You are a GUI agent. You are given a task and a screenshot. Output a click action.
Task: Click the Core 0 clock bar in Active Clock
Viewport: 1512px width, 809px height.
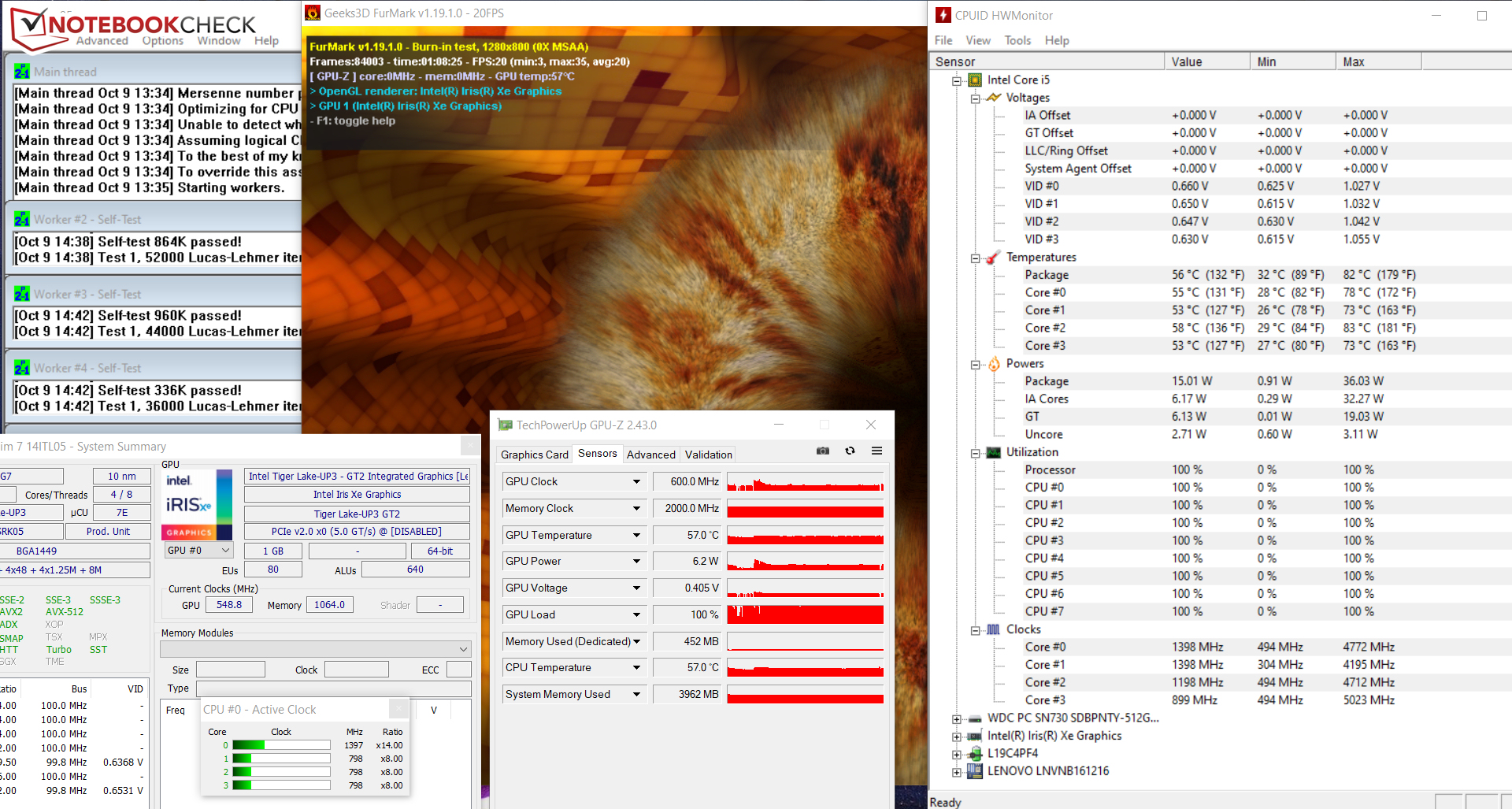pos(281,745)
